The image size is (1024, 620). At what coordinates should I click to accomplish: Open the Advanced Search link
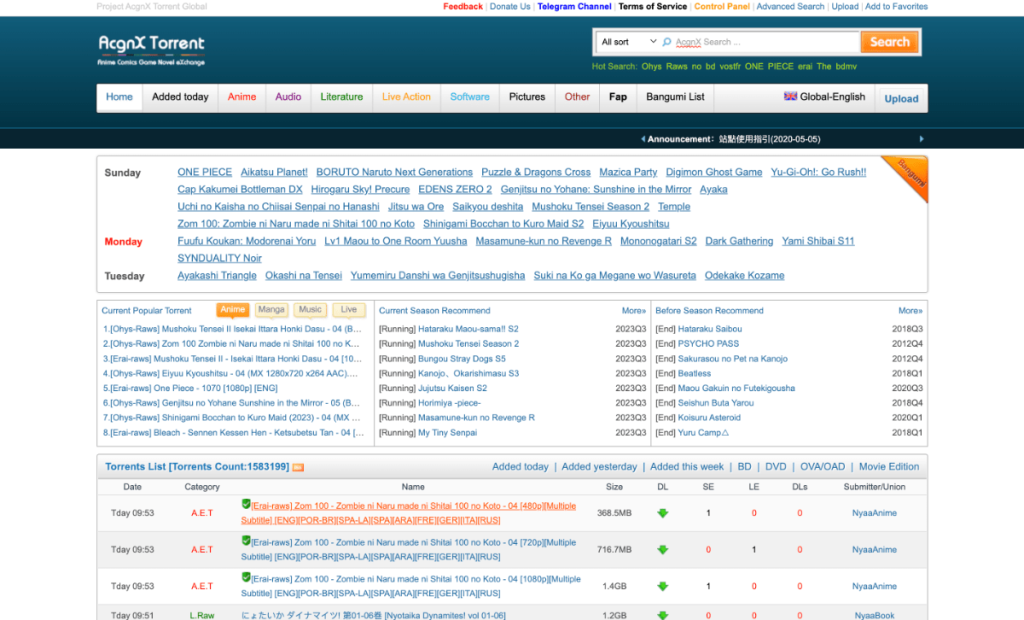(790, 7)
